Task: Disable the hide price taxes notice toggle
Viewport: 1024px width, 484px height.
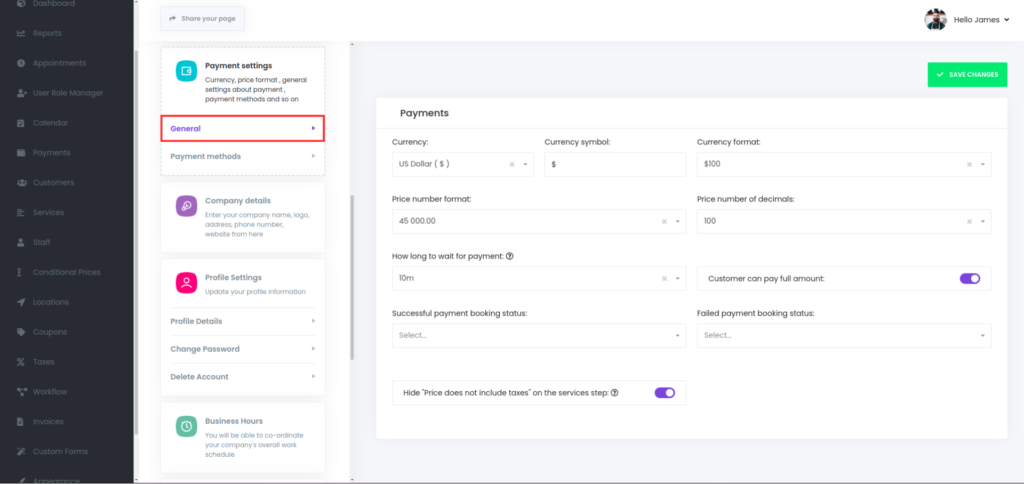Action: click(x=665, y=392)
